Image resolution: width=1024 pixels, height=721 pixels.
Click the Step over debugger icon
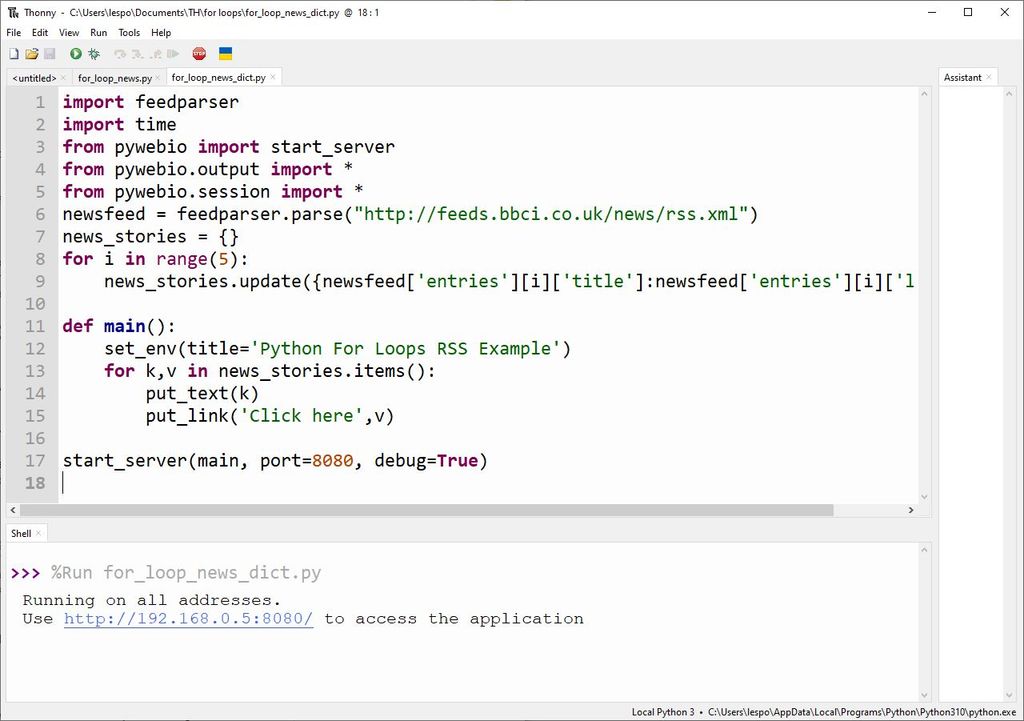(120, 54)
